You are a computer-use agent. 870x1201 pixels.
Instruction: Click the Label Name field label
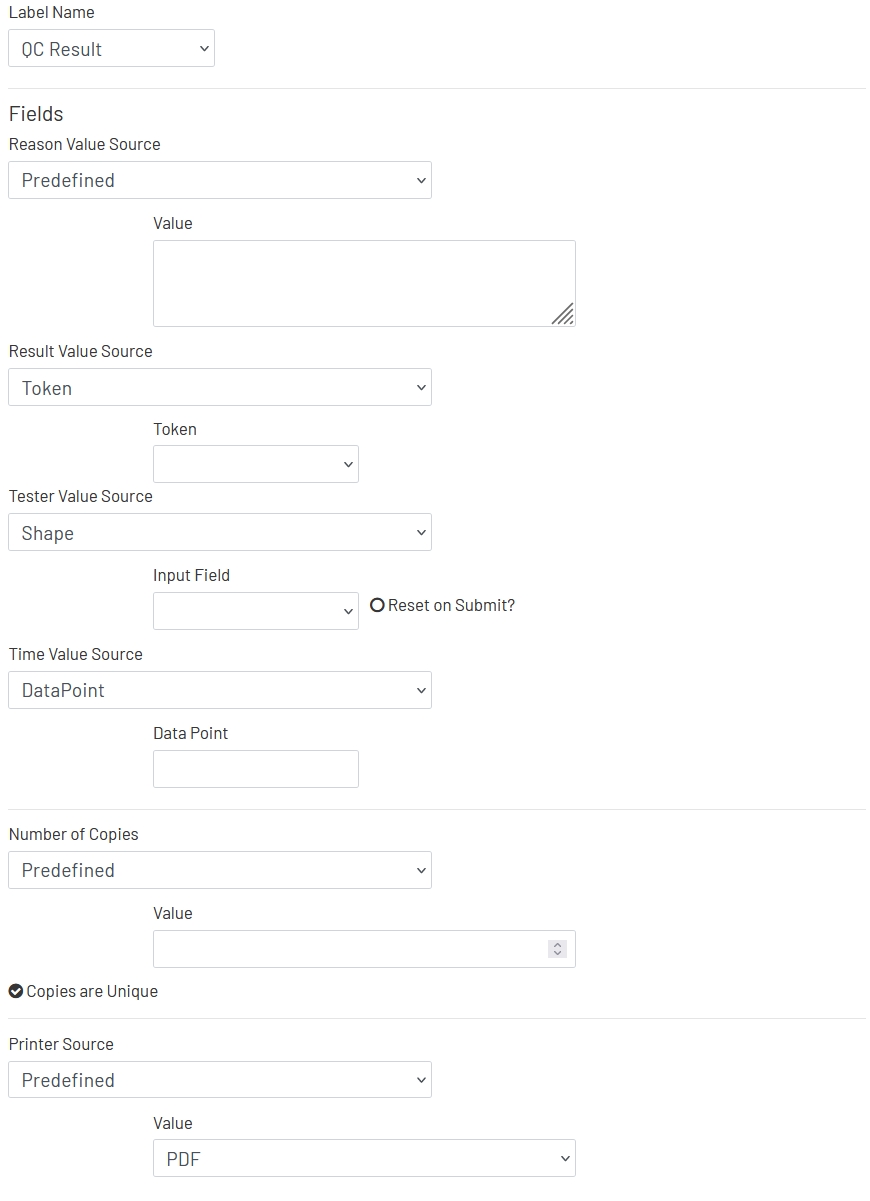pyautogui.click(x=51, y=12)
